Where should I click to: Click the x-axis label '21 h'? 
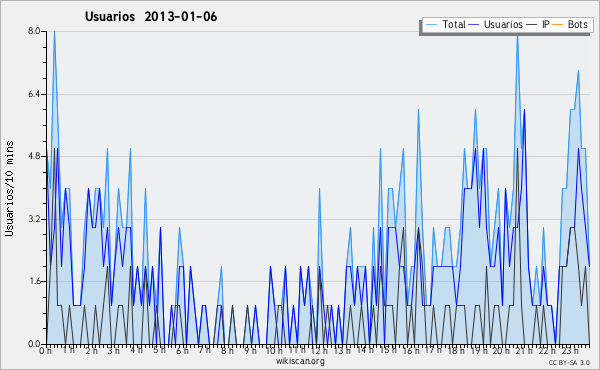pos(523,350)
